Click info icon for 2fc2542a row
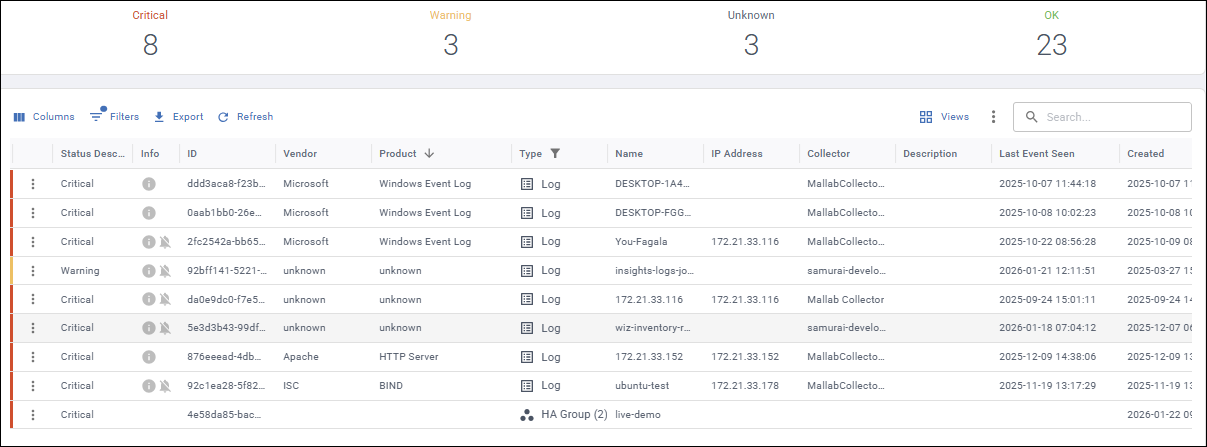 (x=149, y=242)
